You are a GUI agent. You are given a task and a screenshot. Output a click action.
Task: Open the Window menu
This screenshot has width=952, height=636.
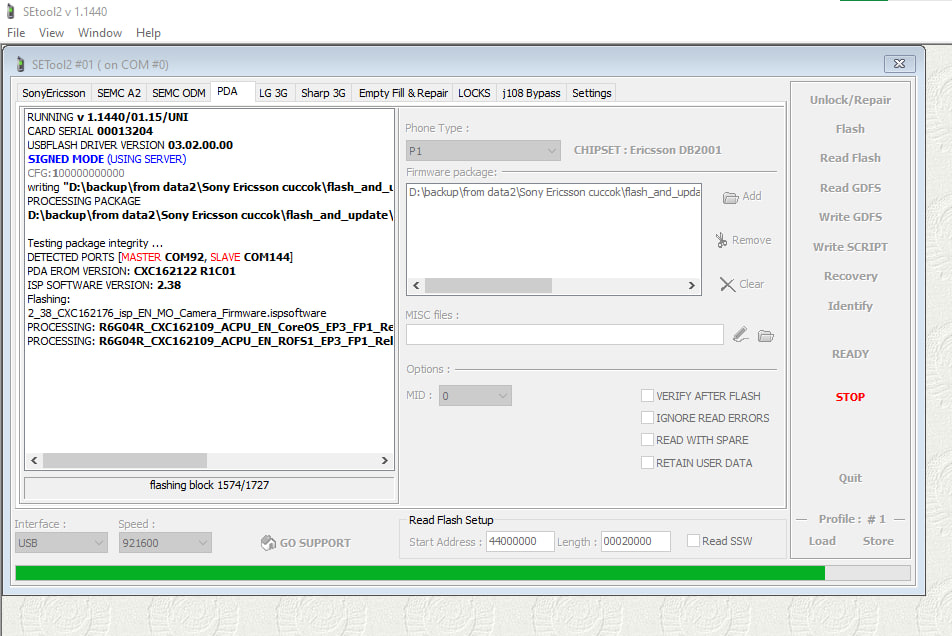(x=100, y=33)
